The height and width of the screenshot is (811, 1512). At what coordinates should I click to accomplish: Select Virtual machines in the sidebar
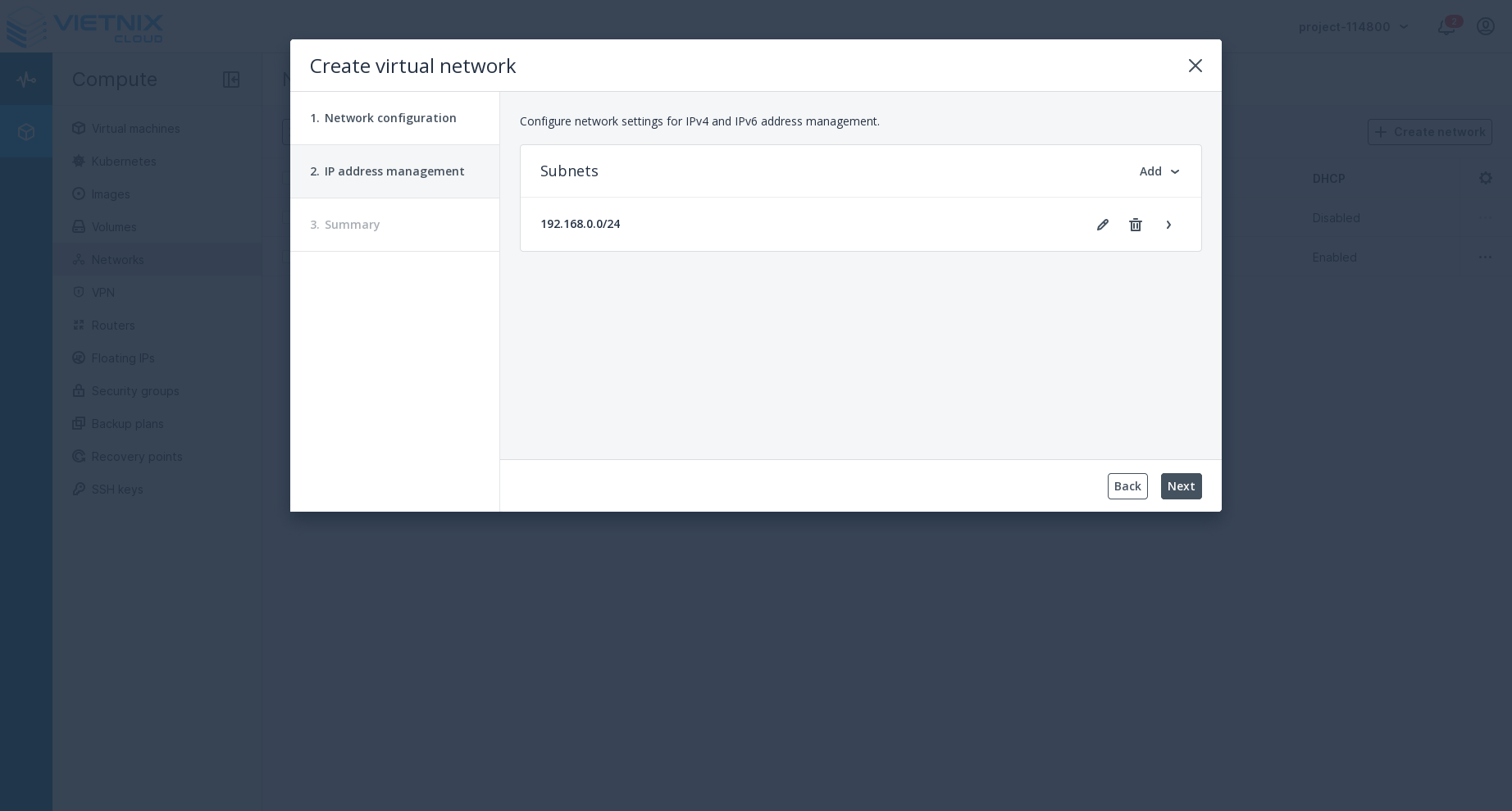click(135, 129)
